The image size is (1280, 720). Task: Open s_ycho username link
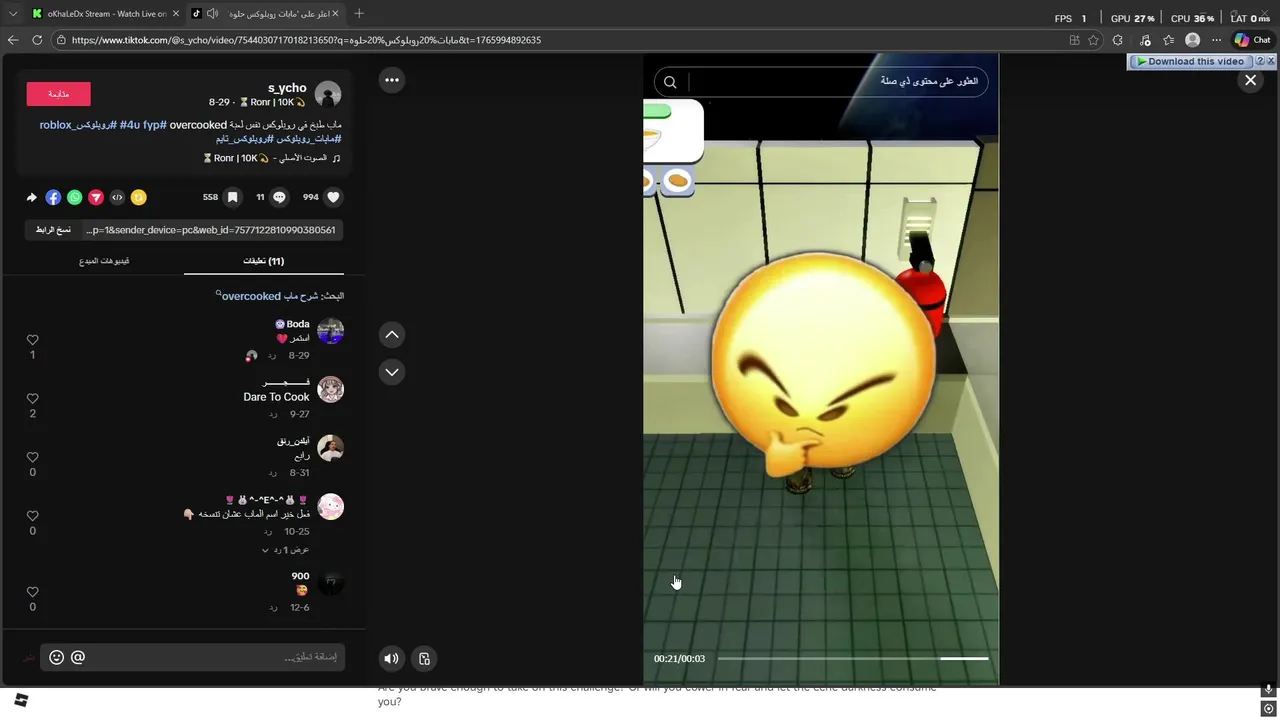(287, 88)
